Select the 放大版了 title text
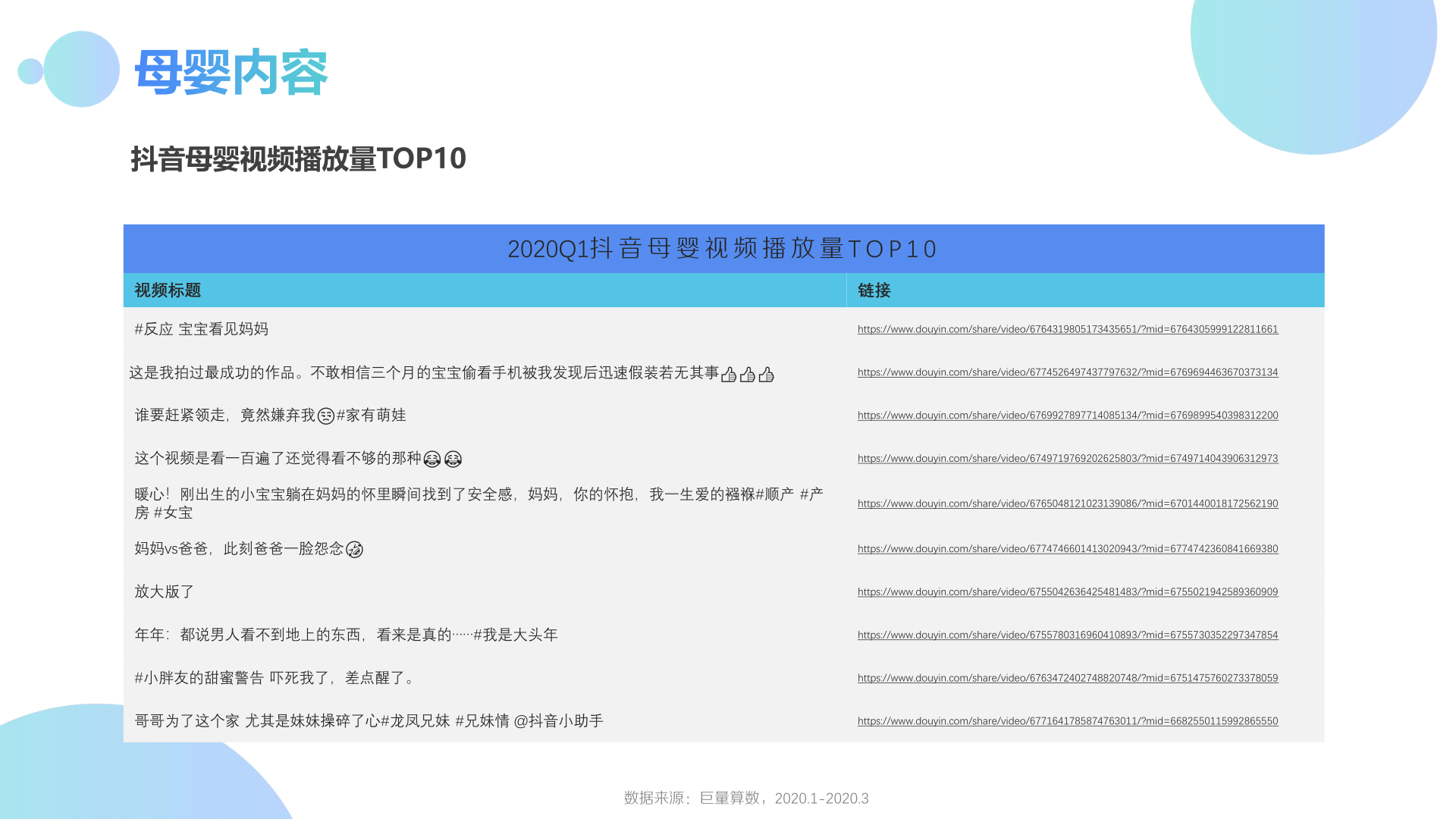The height and width of the screenshot is (819, 1456). coord(165,592)
